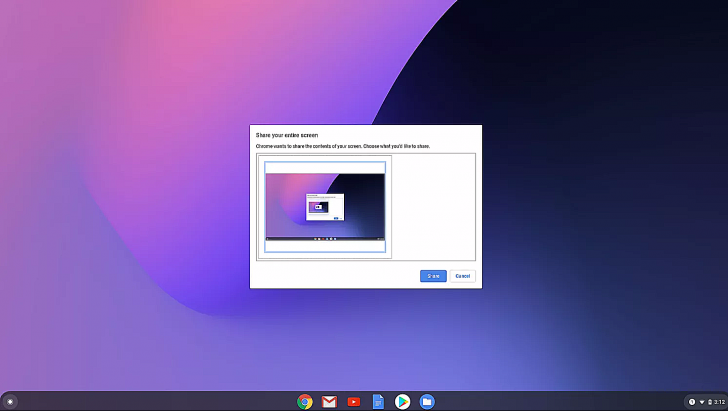This screenshot has width=728, height=411.
Task: Launch YouTube from the shelf
Action: point(354,402)
